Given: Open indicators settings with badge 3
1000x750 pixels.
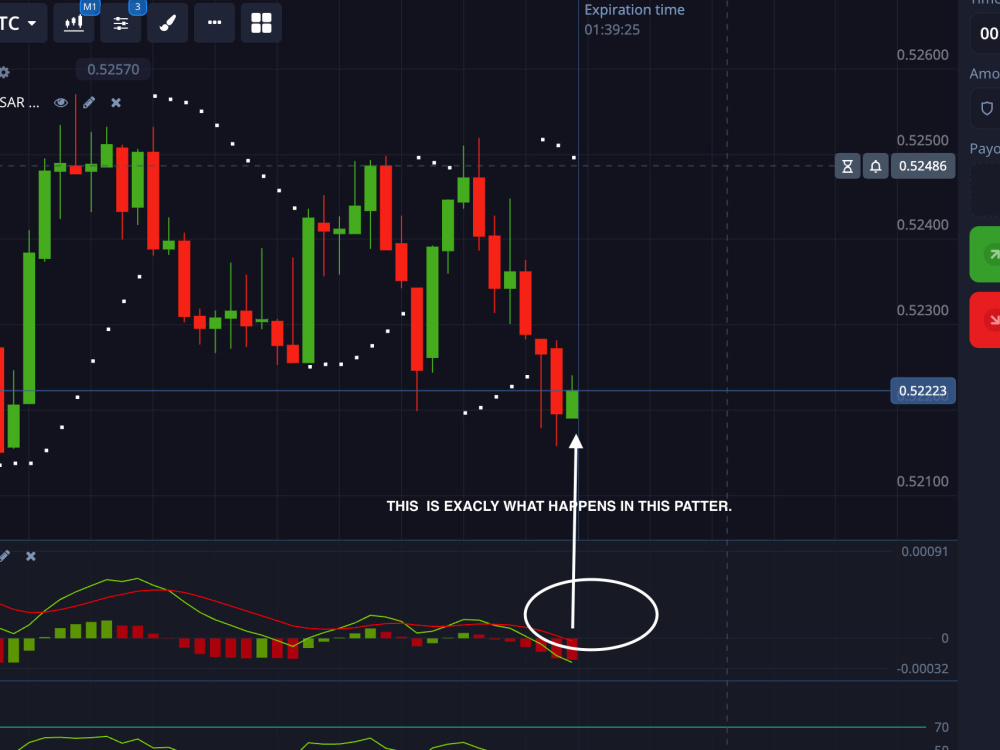Looking at the screenshot, I should pyautogui.click(x=121, y=24).
